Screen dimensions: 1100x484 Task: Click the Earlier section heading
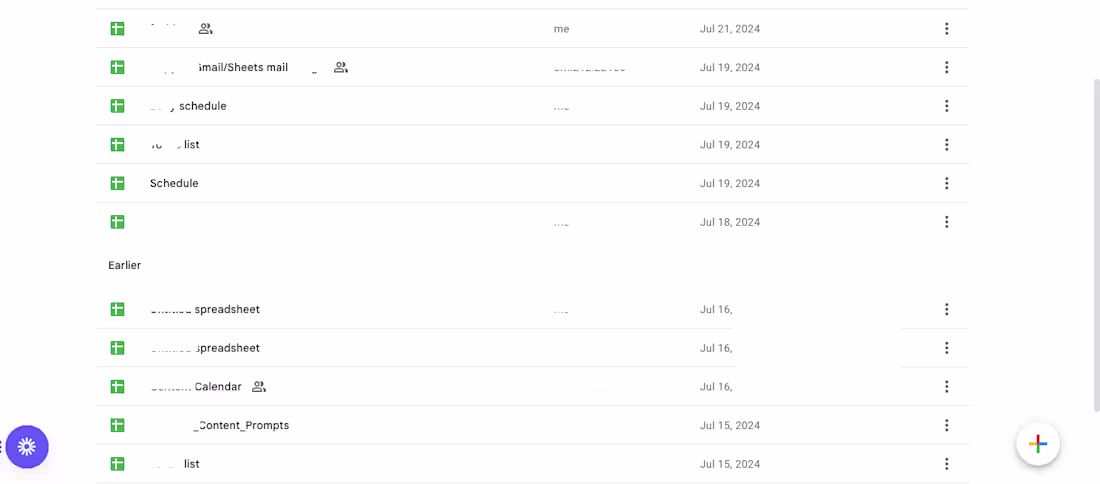pyautogui.click(x=125, y=266)
